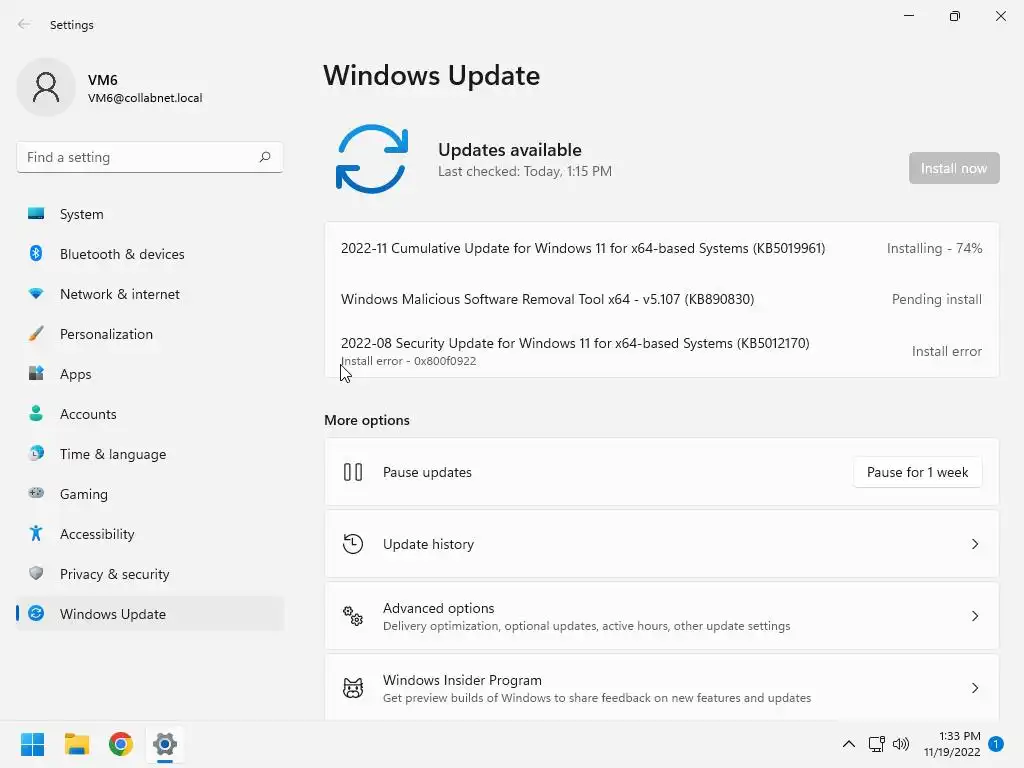This screenshot has width=1024, height=768.
Task: Click the Pending install status text
Action: (x=936, y=299)
